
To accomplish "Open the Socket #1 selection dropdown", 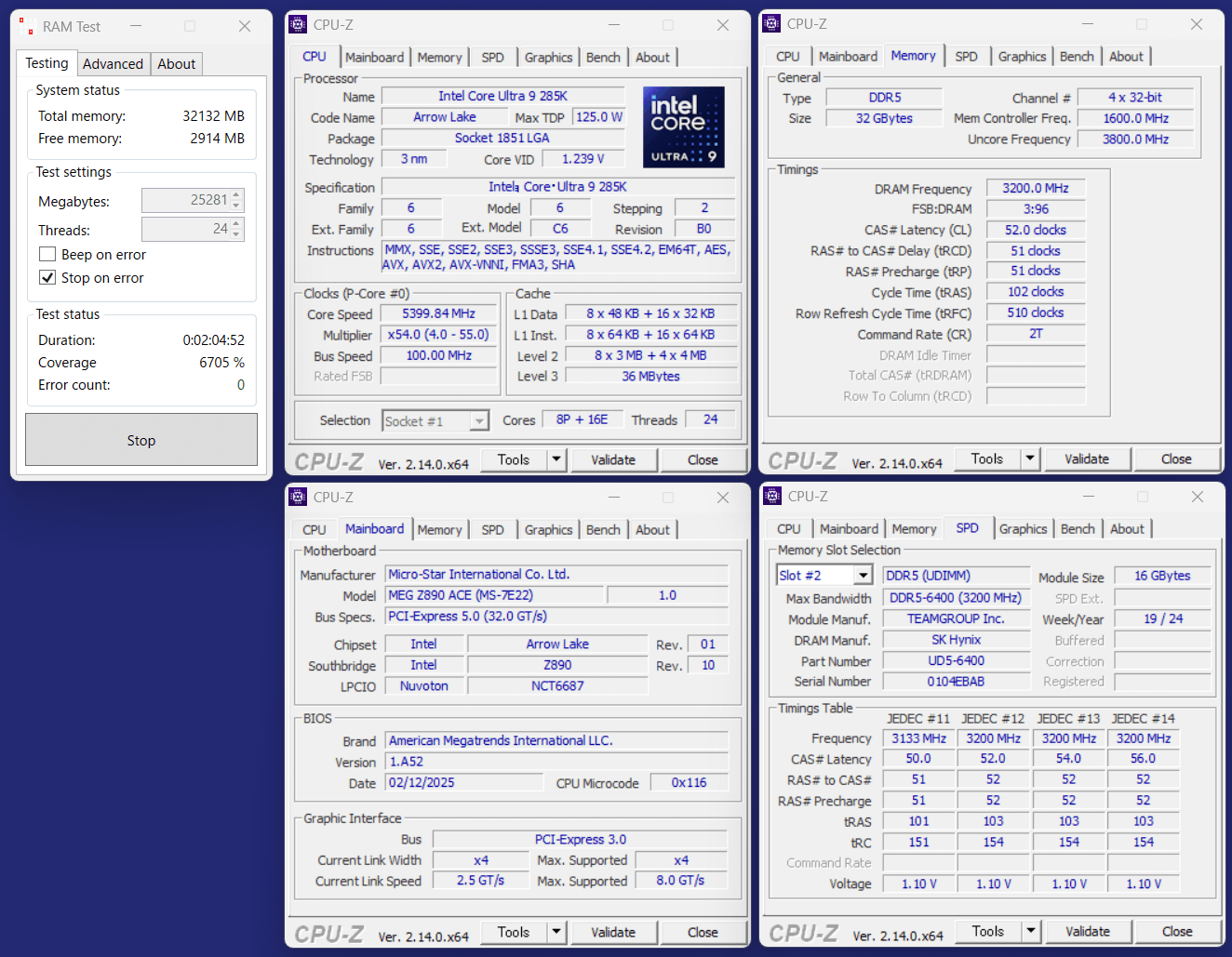I will [x=478, y=421].
